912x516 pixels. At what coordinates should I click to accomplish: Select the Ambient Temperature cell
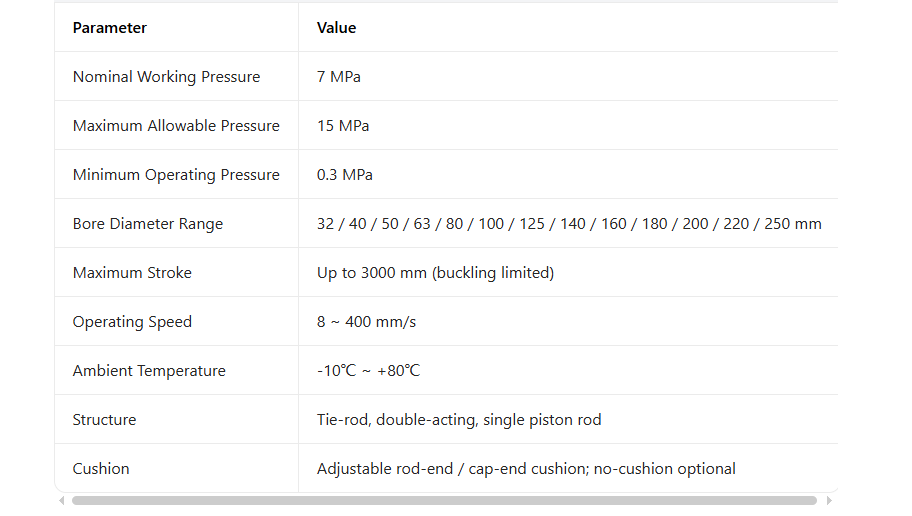(x=149, y=371)
